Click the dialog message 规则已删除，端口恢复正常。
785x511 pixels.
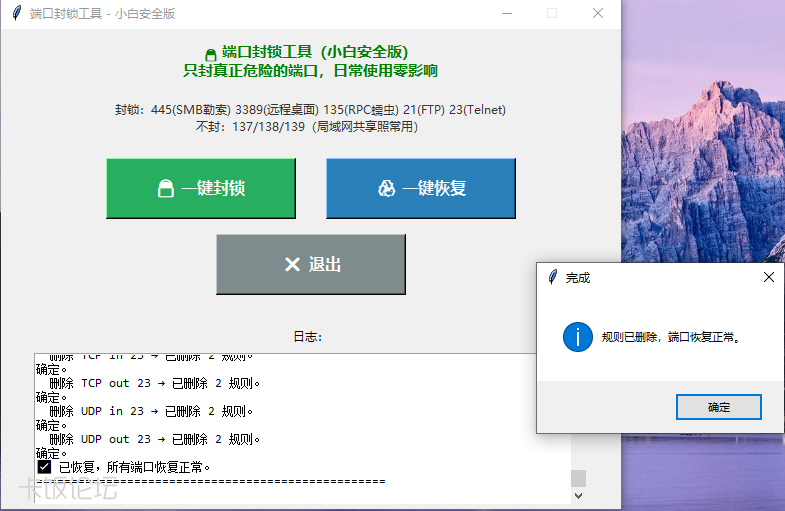(671, 337)
